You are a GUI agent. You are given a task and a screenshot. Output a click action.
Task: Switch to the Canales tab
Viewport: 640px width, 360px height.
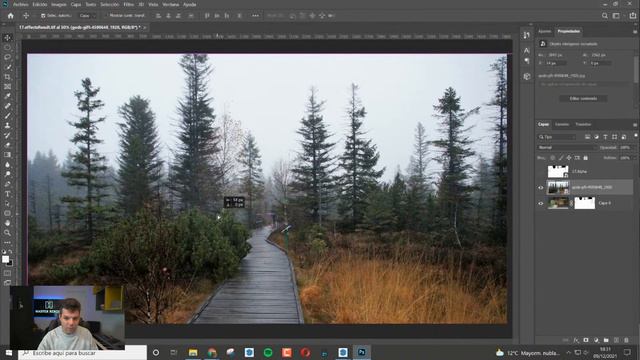point(562,124)
